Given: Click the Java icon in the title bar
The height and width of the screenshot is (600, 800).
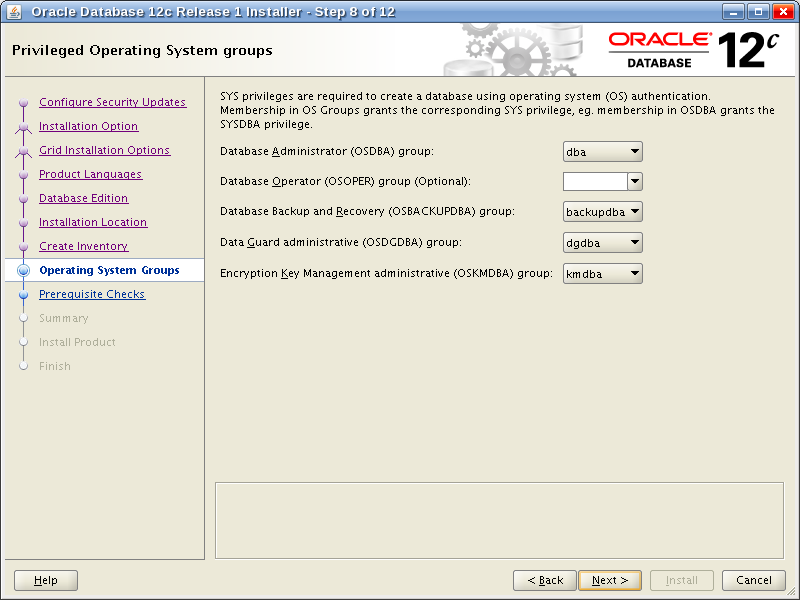Looking at the screenshot, I should (x=13, y=12).
